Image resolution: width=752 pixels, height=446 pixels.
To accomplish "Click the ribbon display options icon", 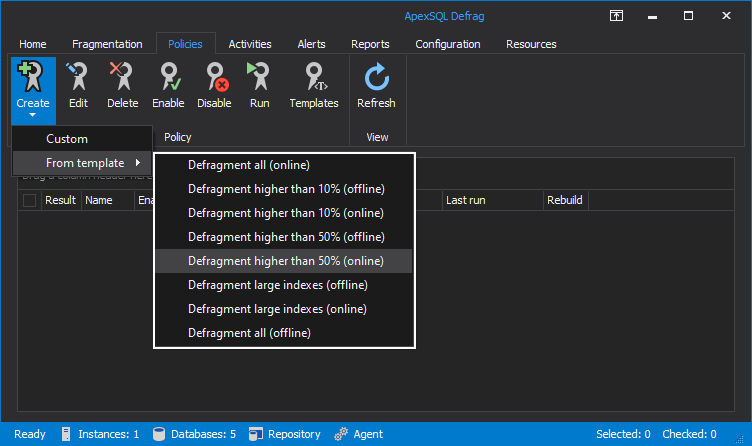I will pyautogui.click(x=616, y=16).
